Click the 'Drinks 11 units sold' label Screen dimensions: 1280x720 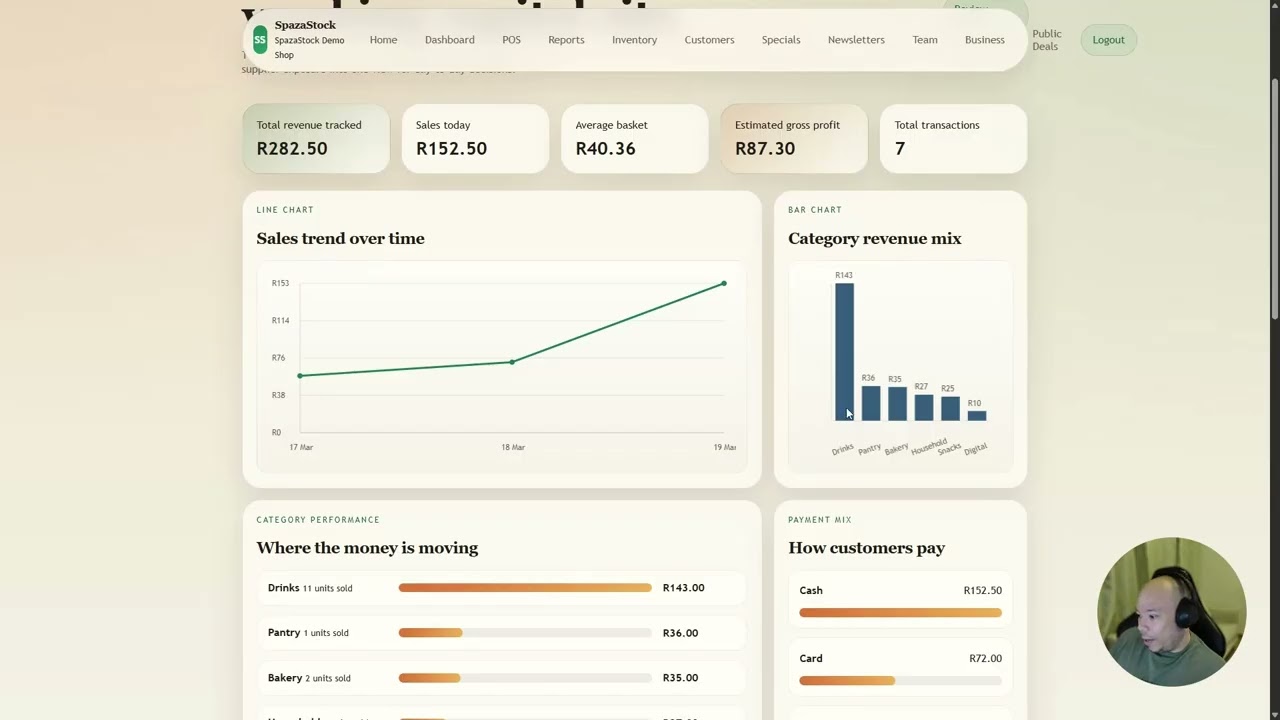310,588
